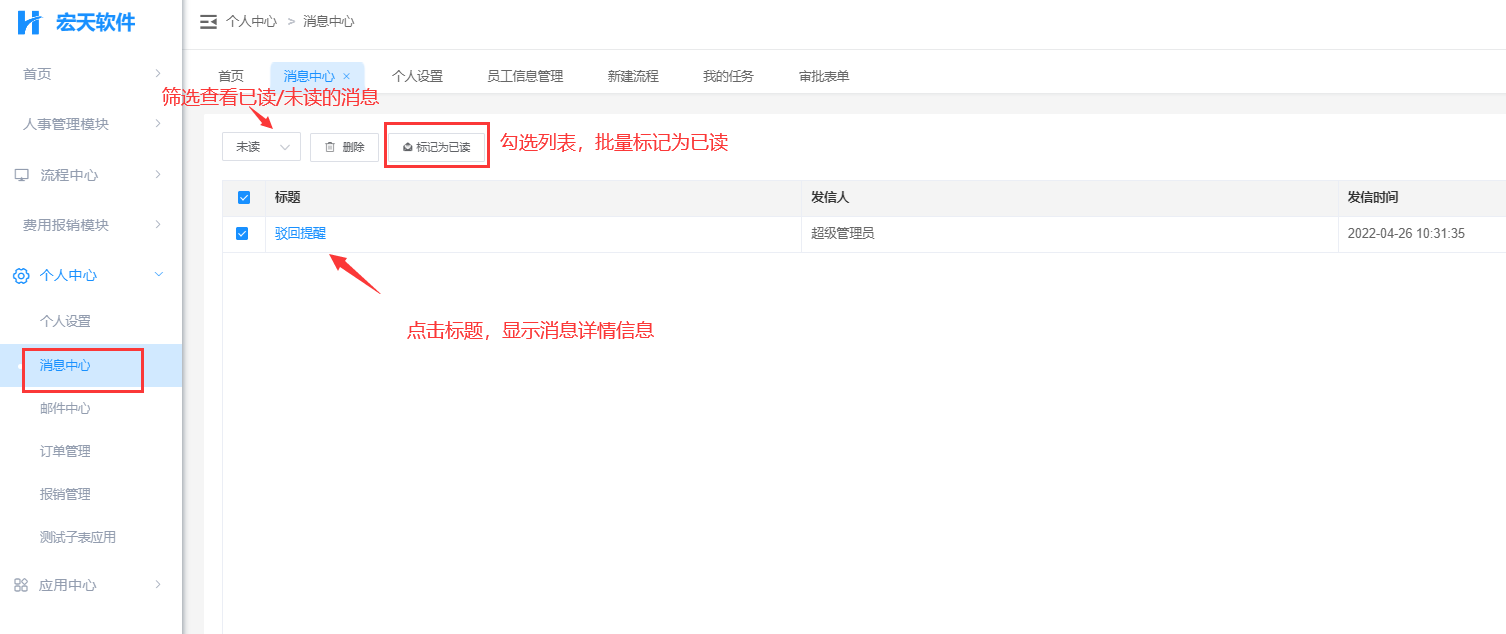Expand the 首页 sidebar menu
1506x634 pixels.
click(x=91, y=74)
